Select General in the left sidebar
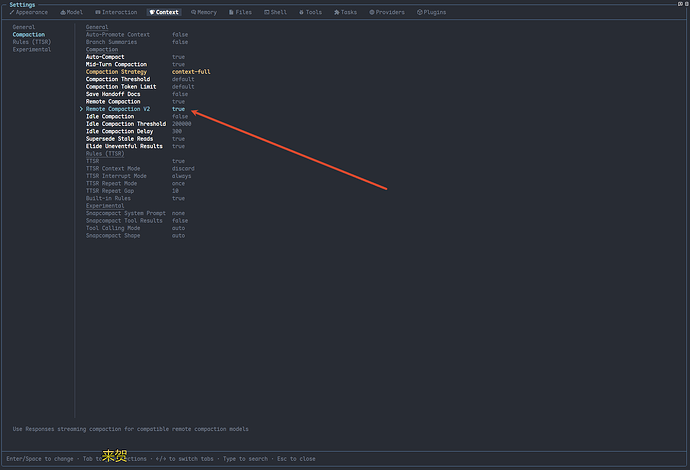 (x=24, y=27)
